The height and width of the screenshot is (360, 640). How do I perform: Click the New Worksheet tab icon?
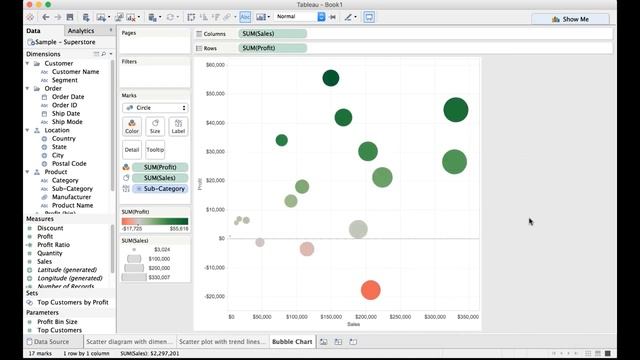point(324,342)
